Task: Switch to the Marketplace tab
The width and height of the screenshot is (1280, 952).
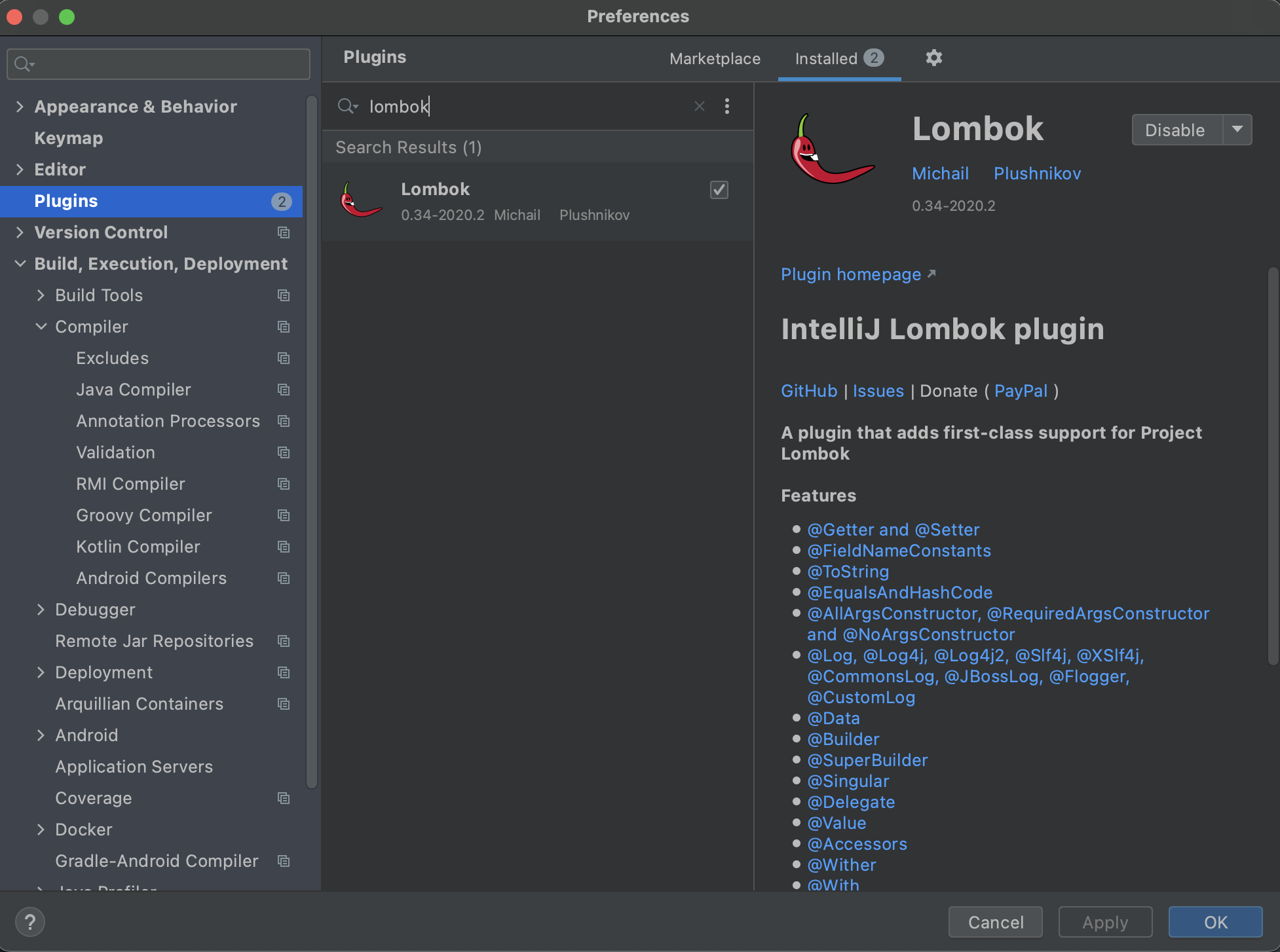Action: (715, 59)
